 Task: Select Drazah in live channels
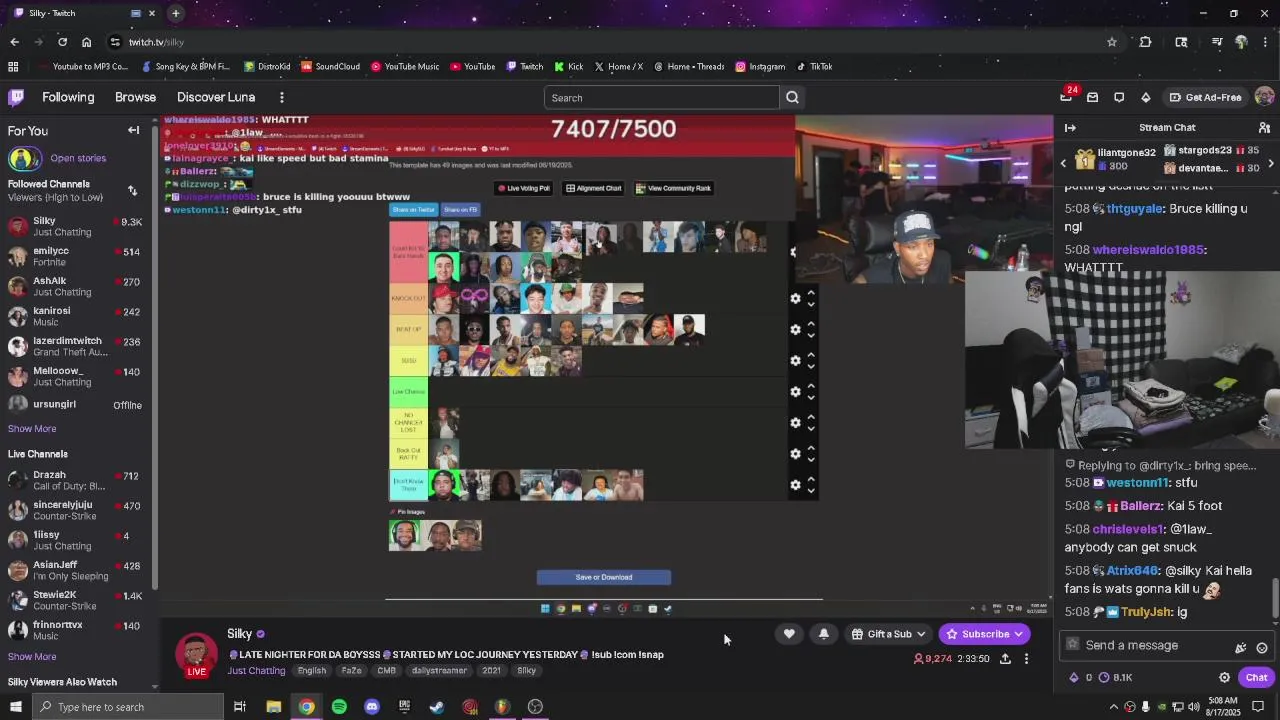point(77,481)
